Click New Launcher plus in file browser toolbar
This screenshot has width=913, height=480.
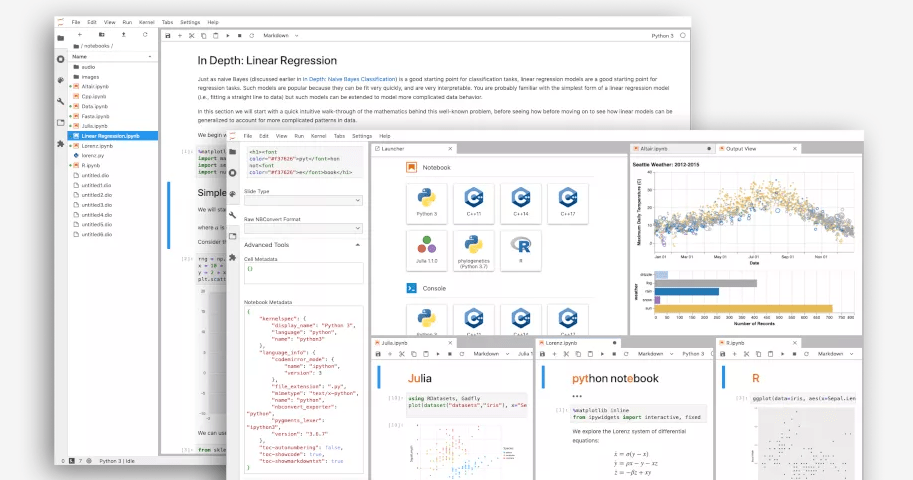(x=80, y=35)
